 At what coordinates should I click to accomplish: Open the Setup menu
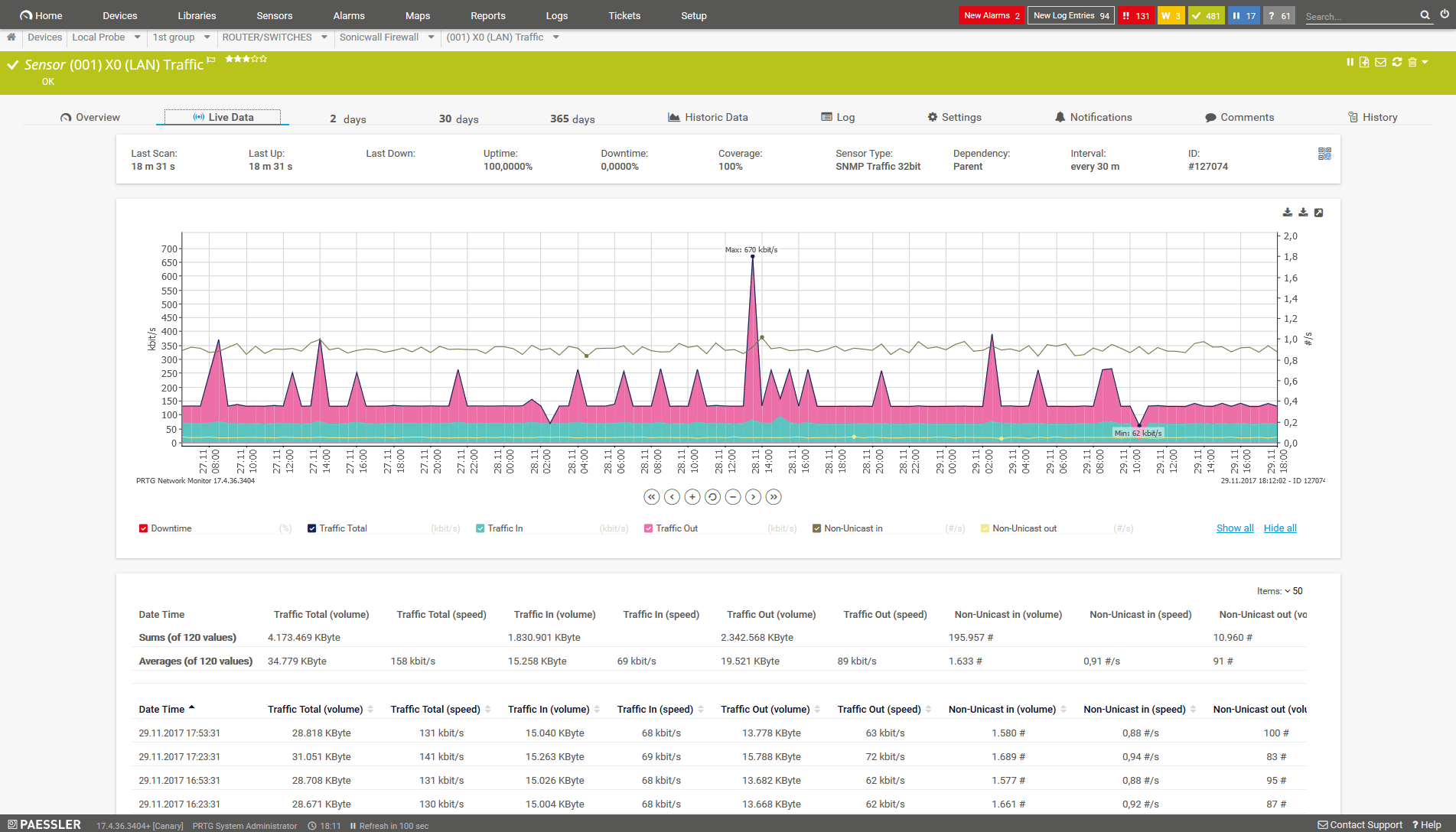692,15
